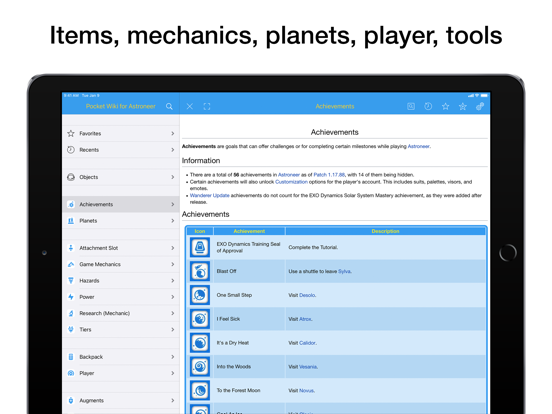Screen dimensions: 552x414
Task: Click the I Feel Sick achievement icon
Action: click(200, 319)
